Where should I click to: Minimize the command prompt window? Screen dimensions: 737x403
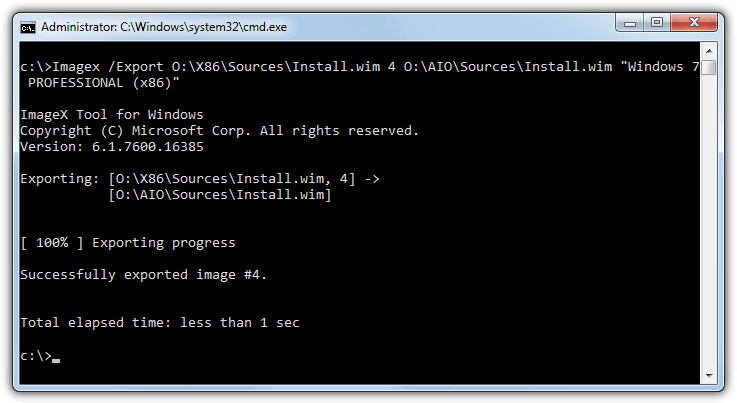630,23
